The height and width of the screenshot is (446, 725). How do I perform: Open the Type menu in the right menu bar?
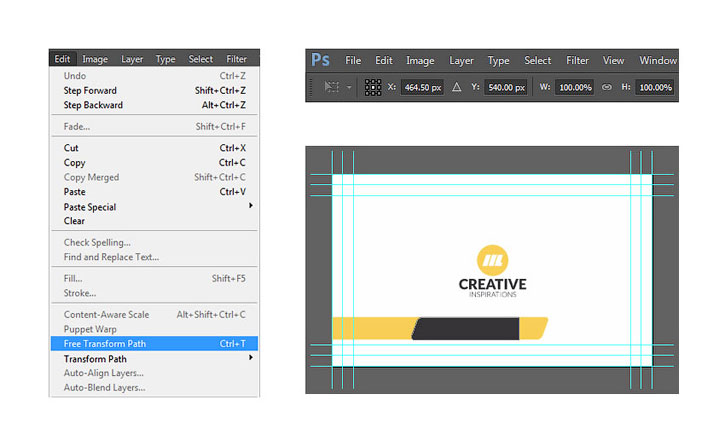coord(498,61)
